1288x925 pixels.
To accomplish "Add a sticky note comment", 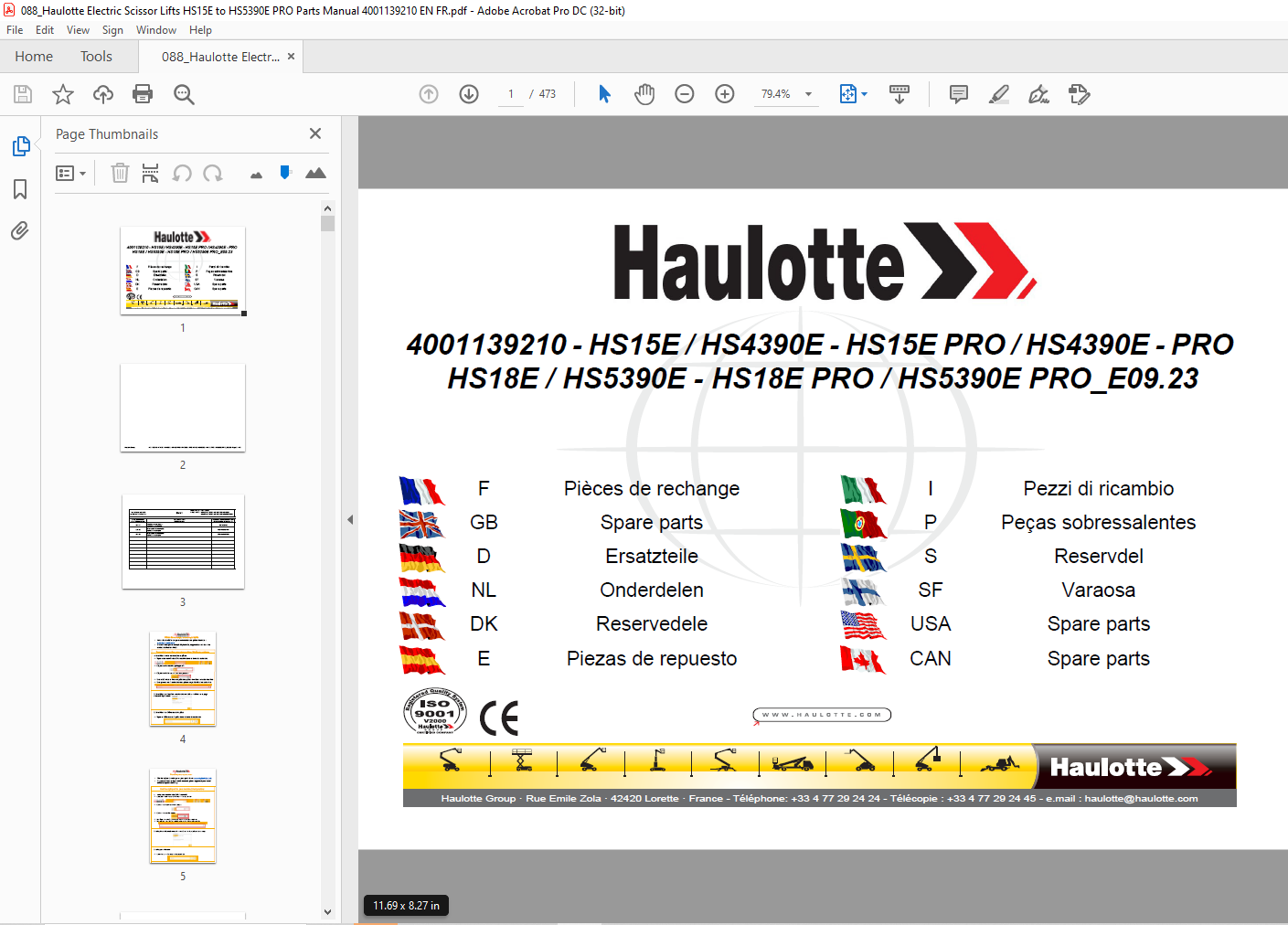I will click(959, 94).
